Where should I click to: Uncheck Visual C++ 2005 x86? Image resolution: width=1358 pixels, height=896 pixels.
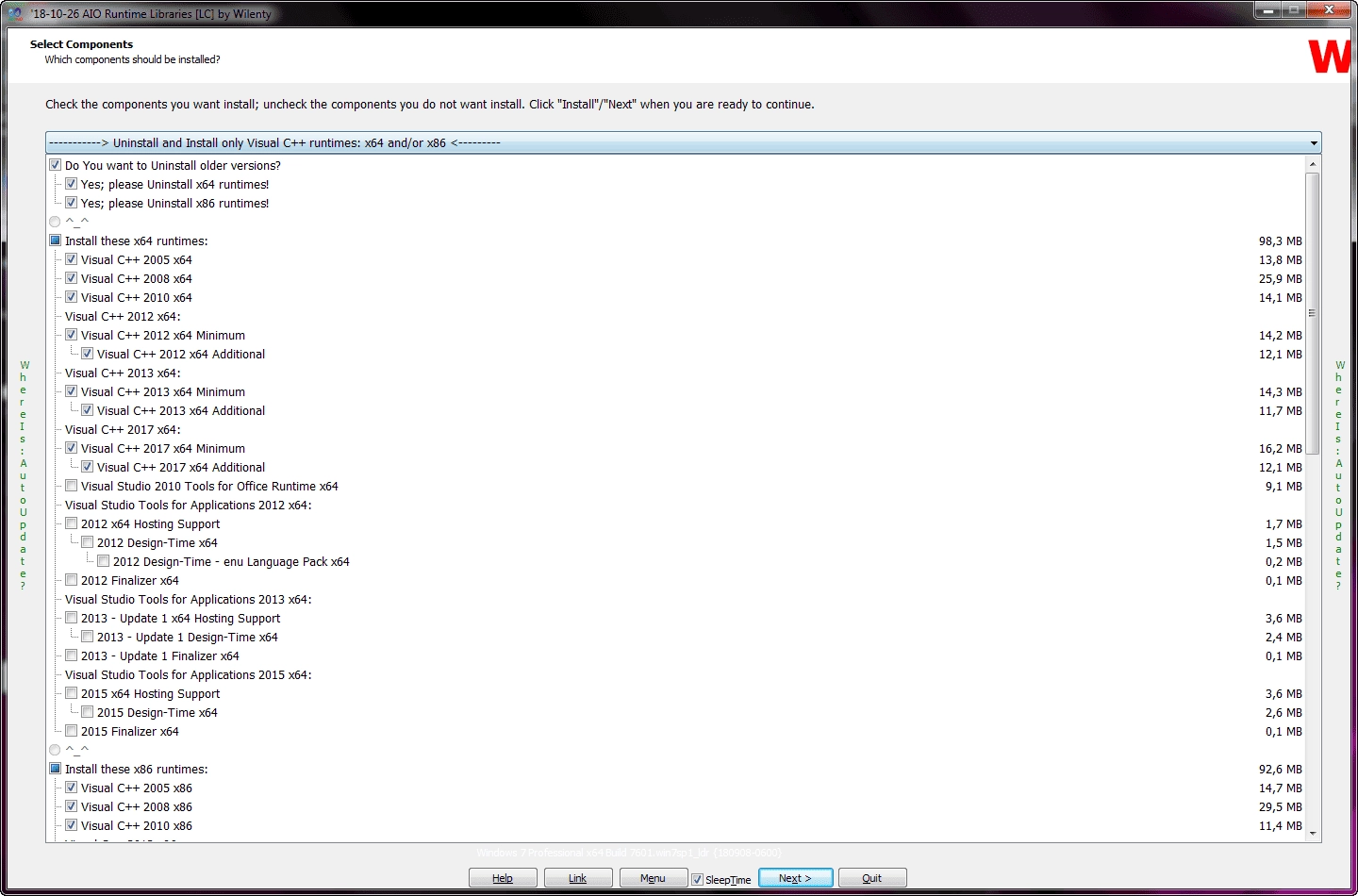71,788
